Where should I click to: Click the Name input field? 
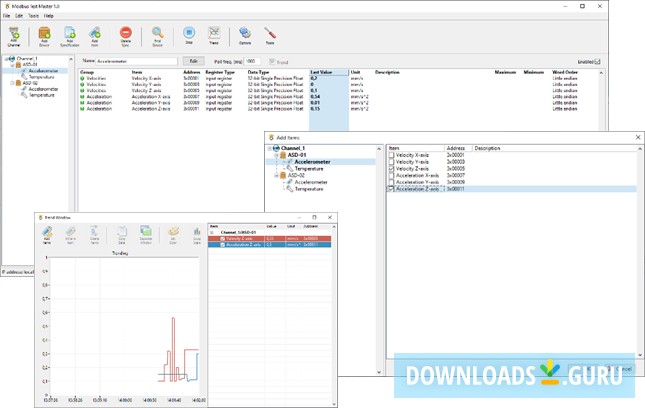pyautogui.click(x=137, y=61)
